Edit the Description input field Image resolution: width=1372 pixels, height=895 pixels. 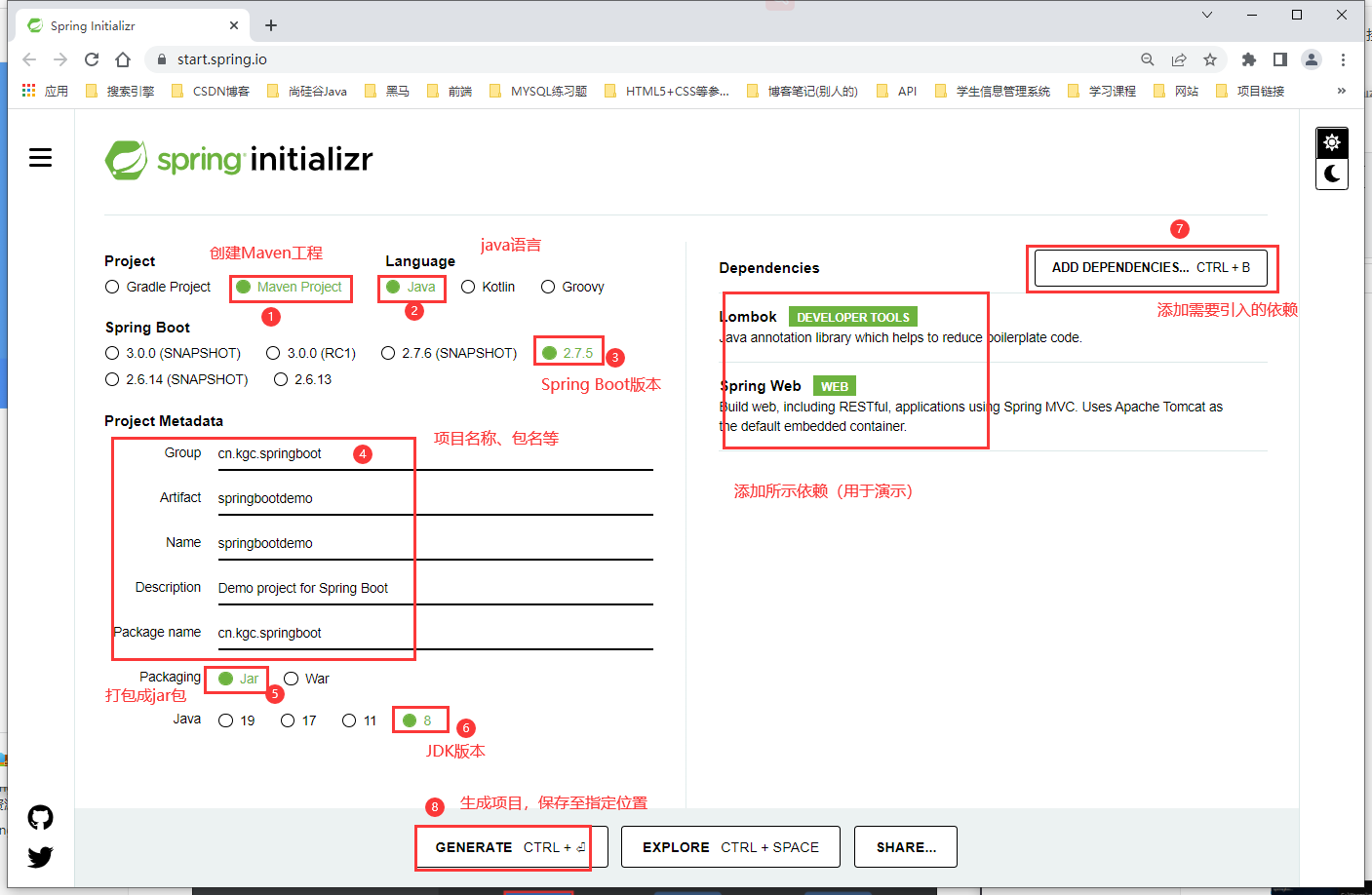click(435, 588)
